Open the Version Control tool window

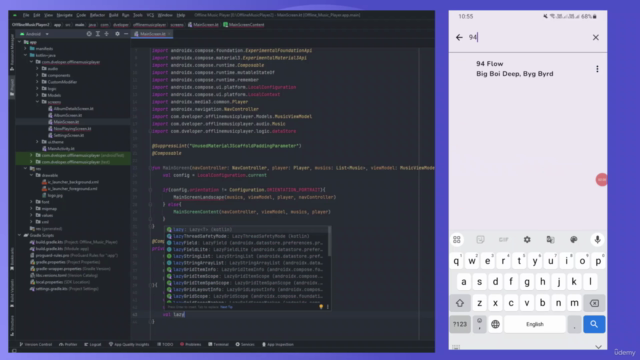click(x=36, y=344)
